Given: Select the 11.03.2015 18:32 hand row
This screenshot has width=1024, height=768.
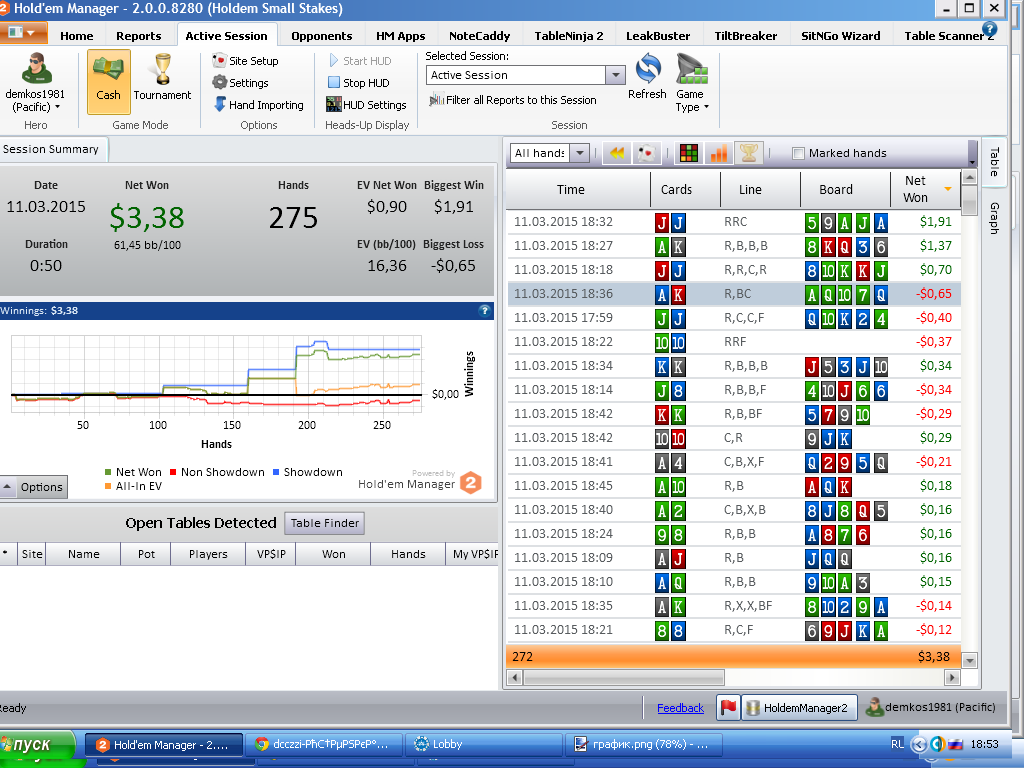Looking at the screenshot, I should pos(733,222).
